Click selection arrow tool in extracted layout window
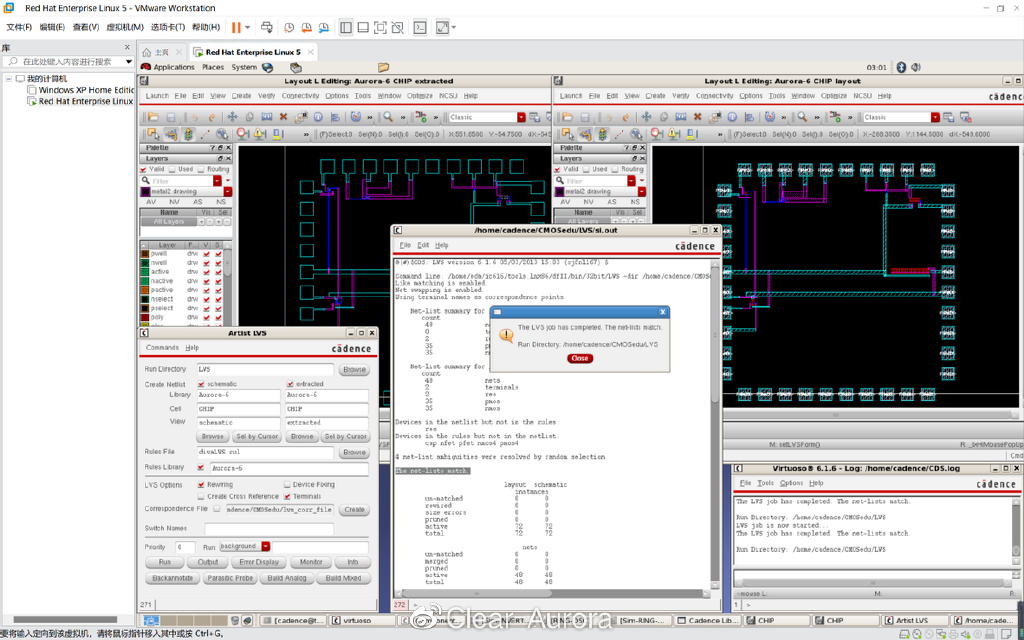 [153, 134]
